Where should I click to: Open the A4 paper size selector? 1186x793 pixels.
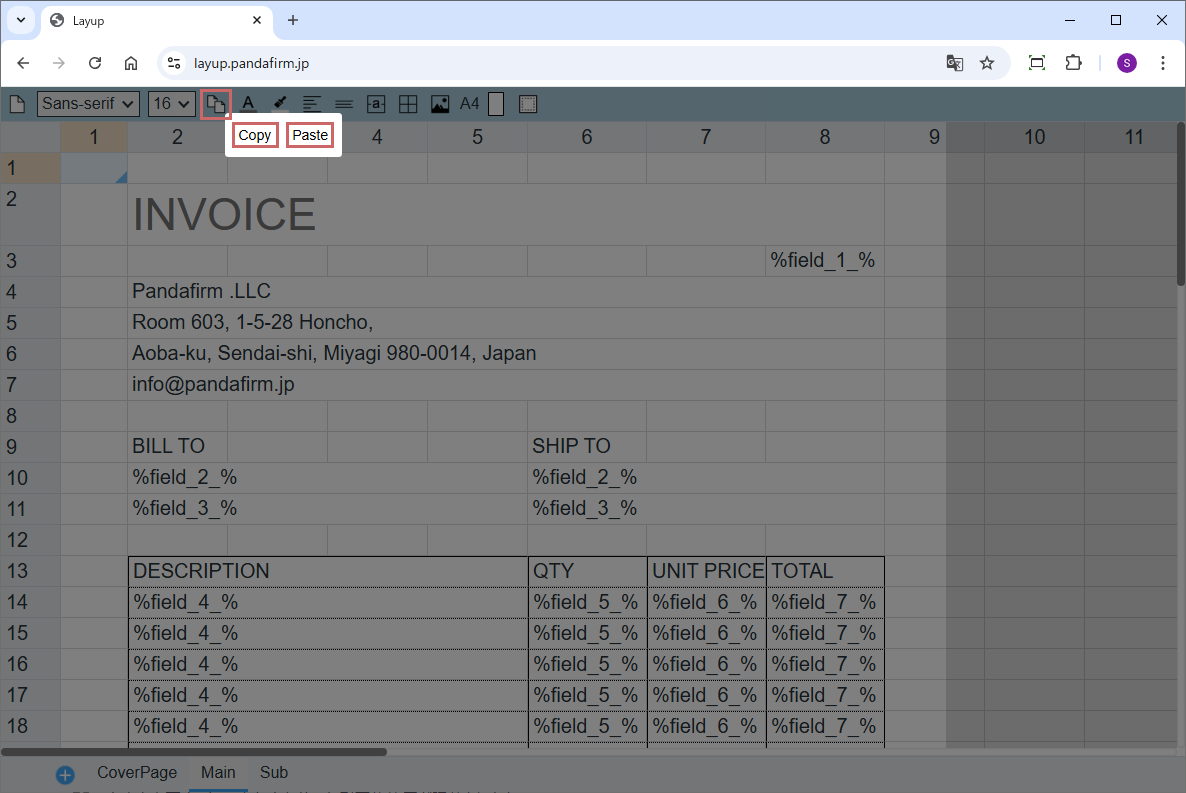[x=469, y=104]
